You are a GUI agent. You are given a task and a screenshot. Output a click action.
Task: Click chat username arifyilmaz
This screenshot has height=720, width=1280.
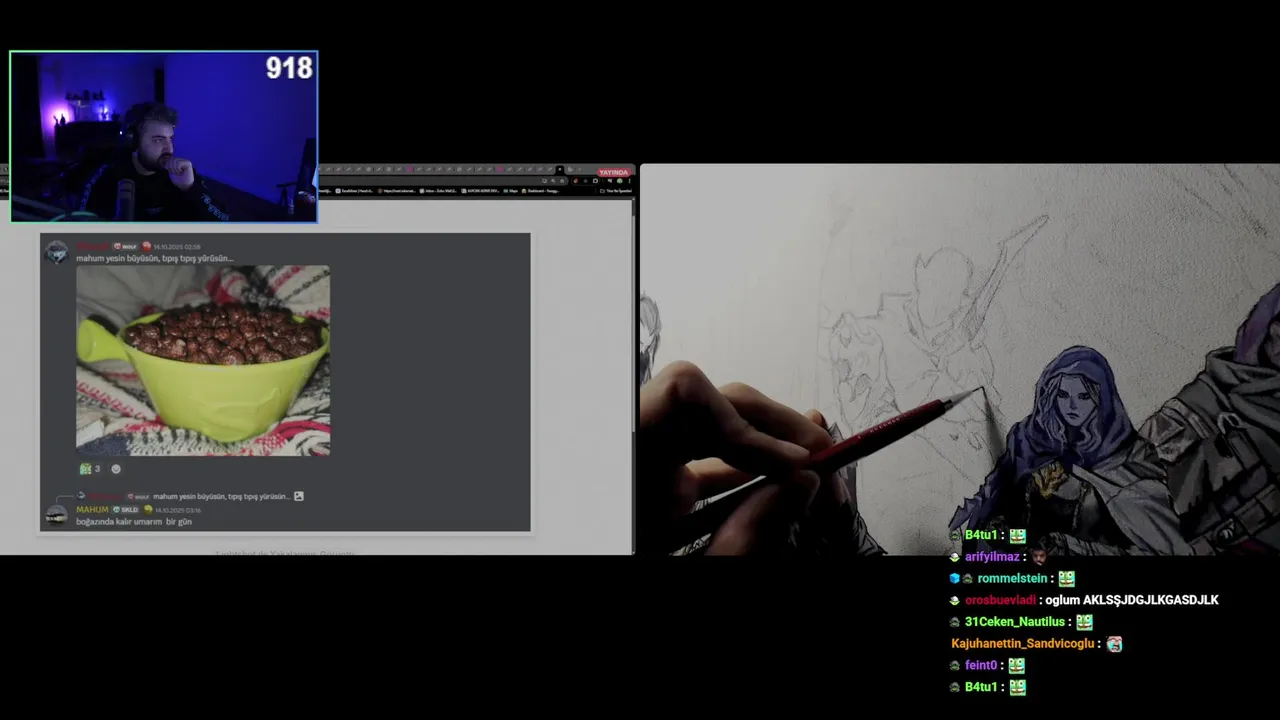click(x=992, y=557)
